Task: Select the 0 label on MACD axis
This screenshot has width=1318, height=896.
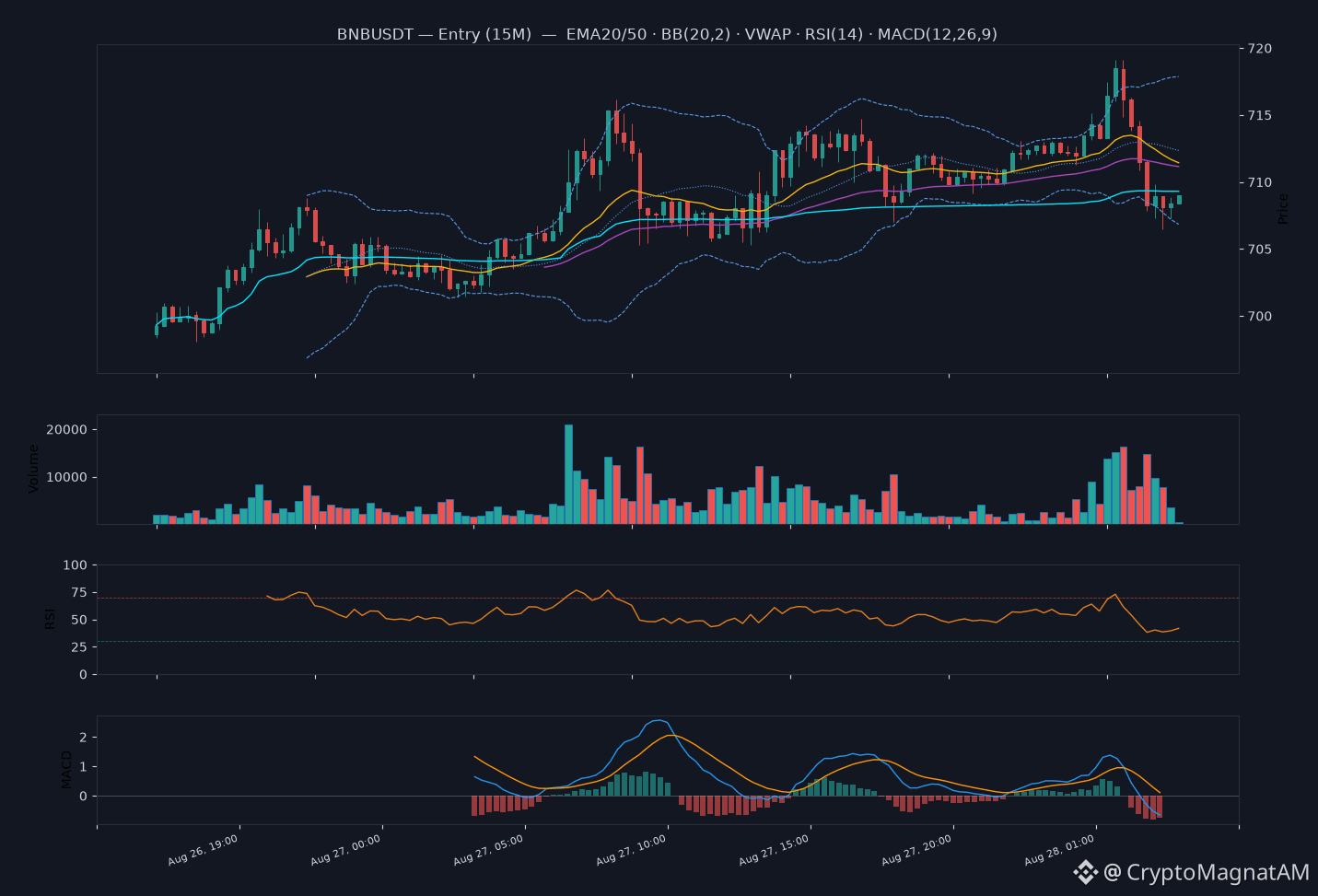Action: pos(83,797)
